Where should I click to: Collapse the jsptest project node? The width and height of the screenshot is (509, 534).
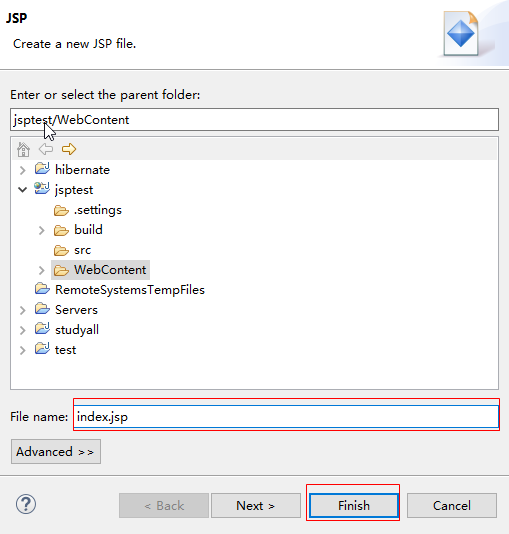click(22, 190)
